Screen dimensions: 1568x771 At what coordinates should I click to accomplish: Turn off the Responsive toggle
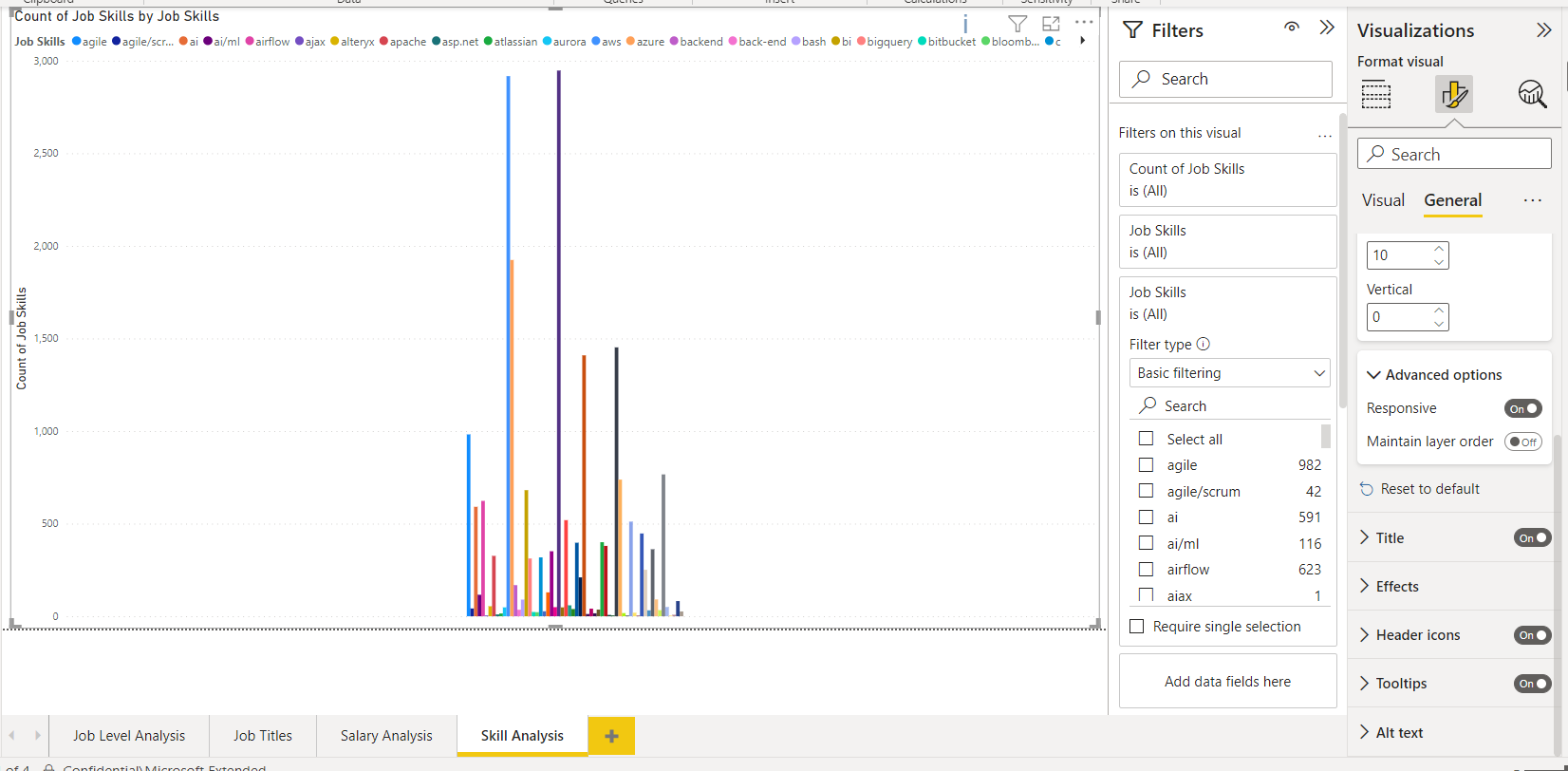pyautogui.click(x=1522, y=408)
